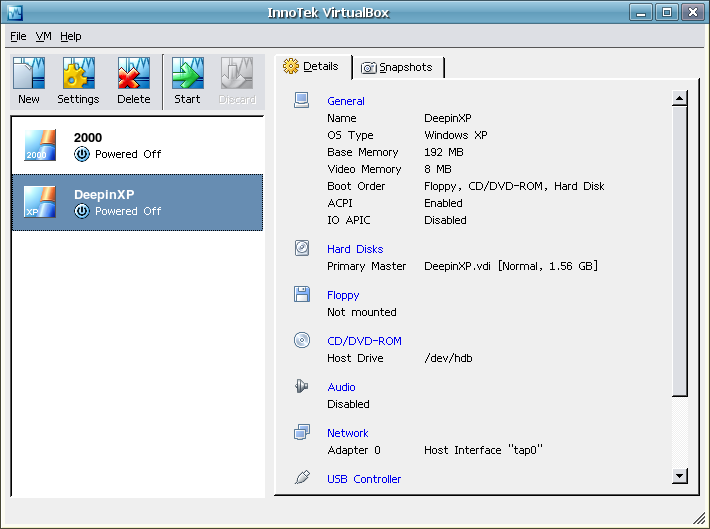Click the New virtual machine toolbar icon
Image resolution: width=710 pixels, height=529 pixels.
pos(29,73)
